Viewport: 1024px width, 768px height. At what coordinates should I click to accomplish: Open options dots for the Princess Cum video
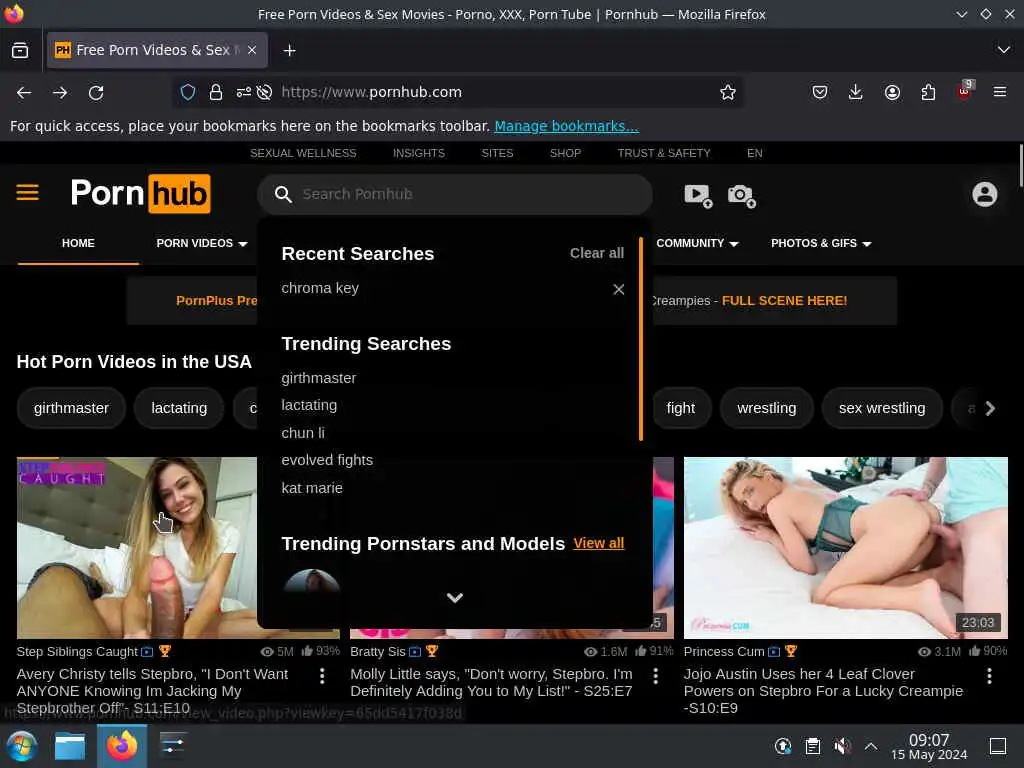[x=989, y=676]
